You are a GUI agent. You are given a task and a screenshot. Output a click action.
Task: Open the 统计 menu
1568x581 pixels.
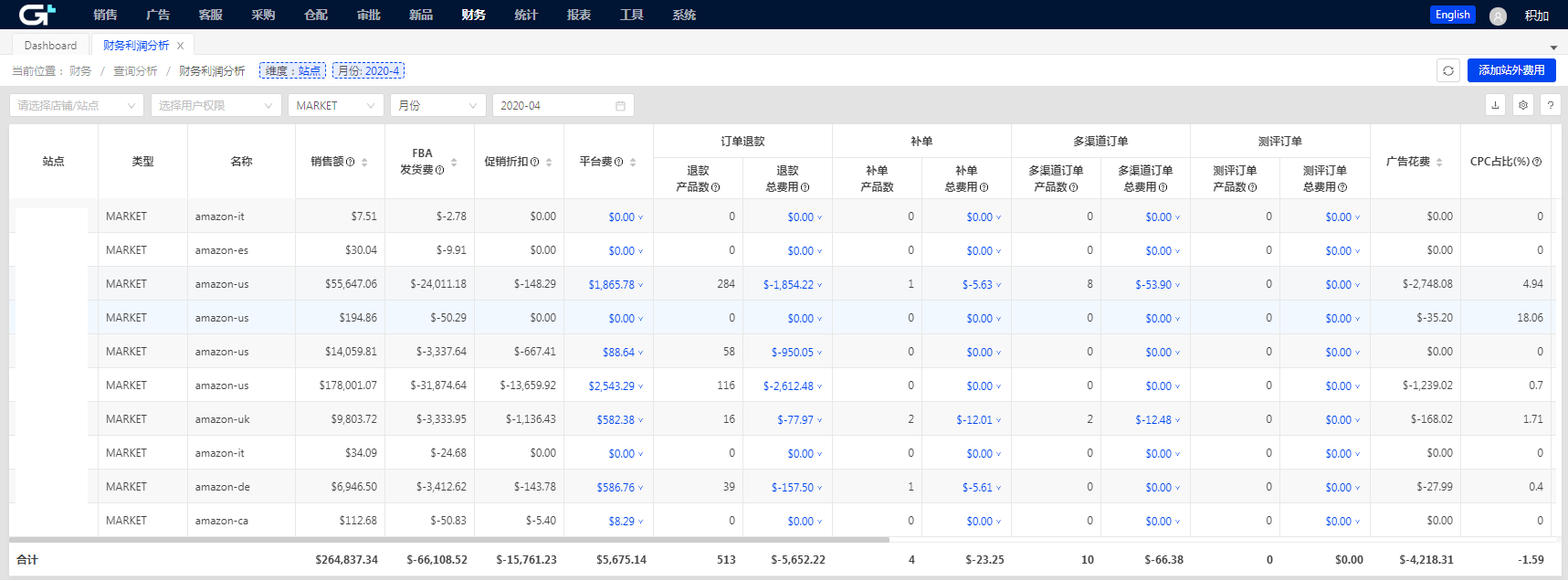pyautogui.click(x=526, y=15)
